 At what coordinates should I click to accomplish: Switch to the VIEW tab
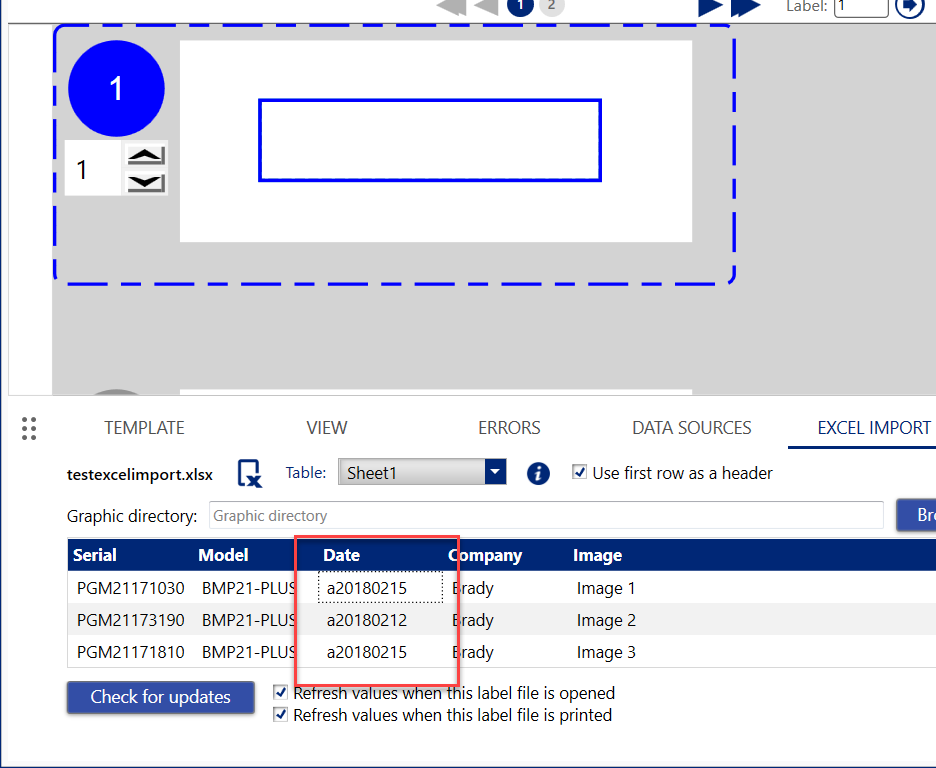pyautogui.click(x=326, y=427)
